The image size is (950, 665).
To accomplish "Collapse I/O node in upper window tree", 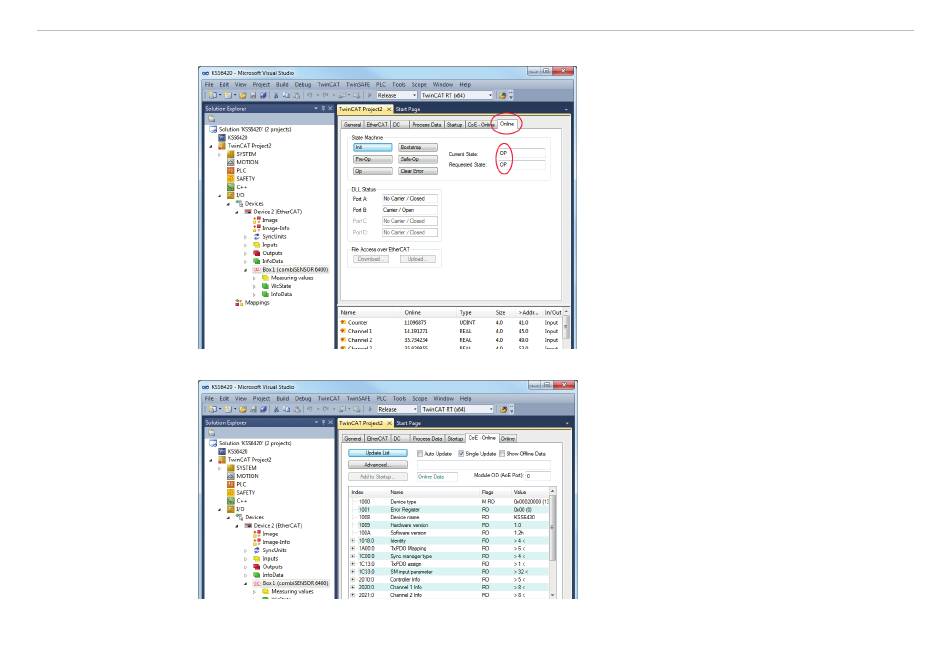I will tap(220, 196).
